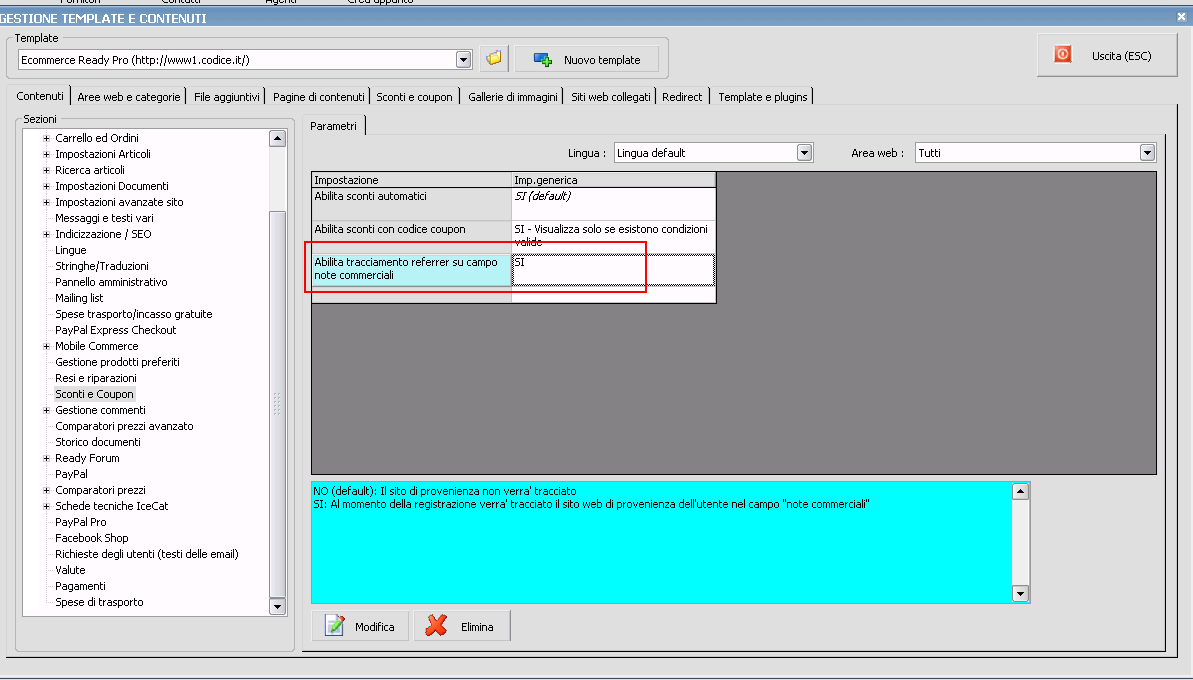1193x680 pixels.
Task: Select the Spese di trasporto section
Action: 99,602
